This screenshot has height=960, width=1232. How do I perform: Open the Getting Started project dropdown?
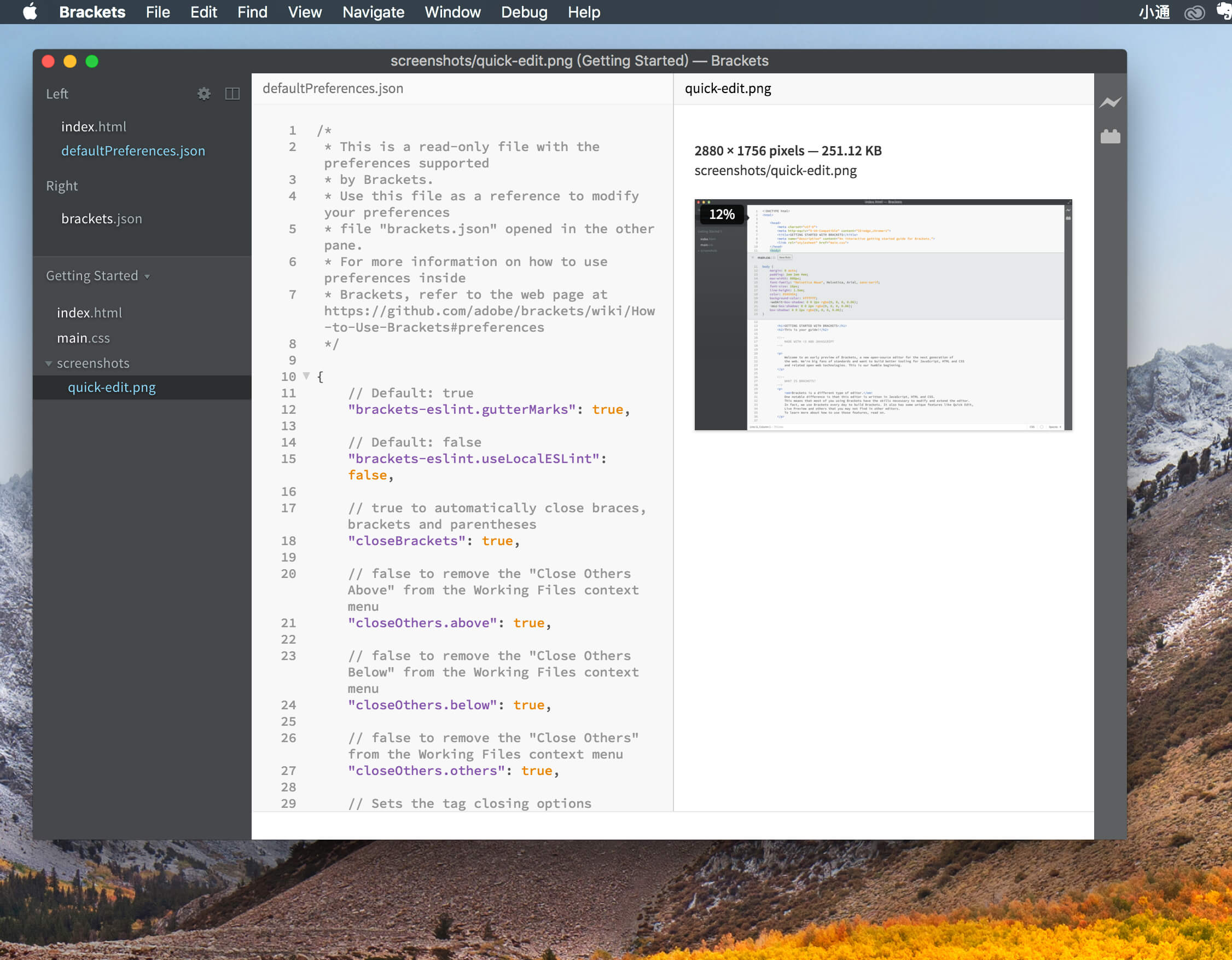(98, 275)
